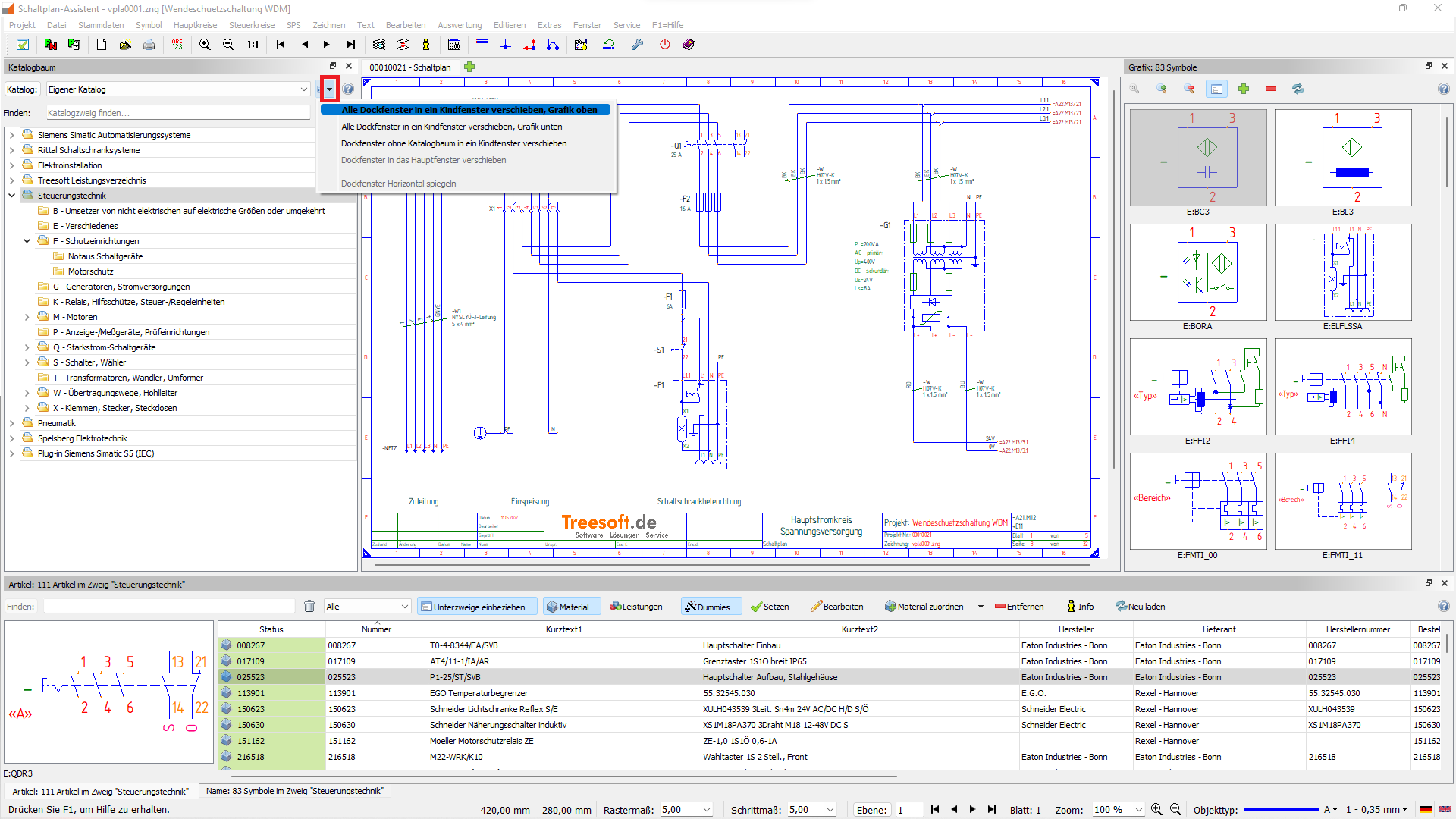Viewport: 1456px width, 819px height.
Task: Click the wrench settings toolbar icon
Action: [637, 45]
